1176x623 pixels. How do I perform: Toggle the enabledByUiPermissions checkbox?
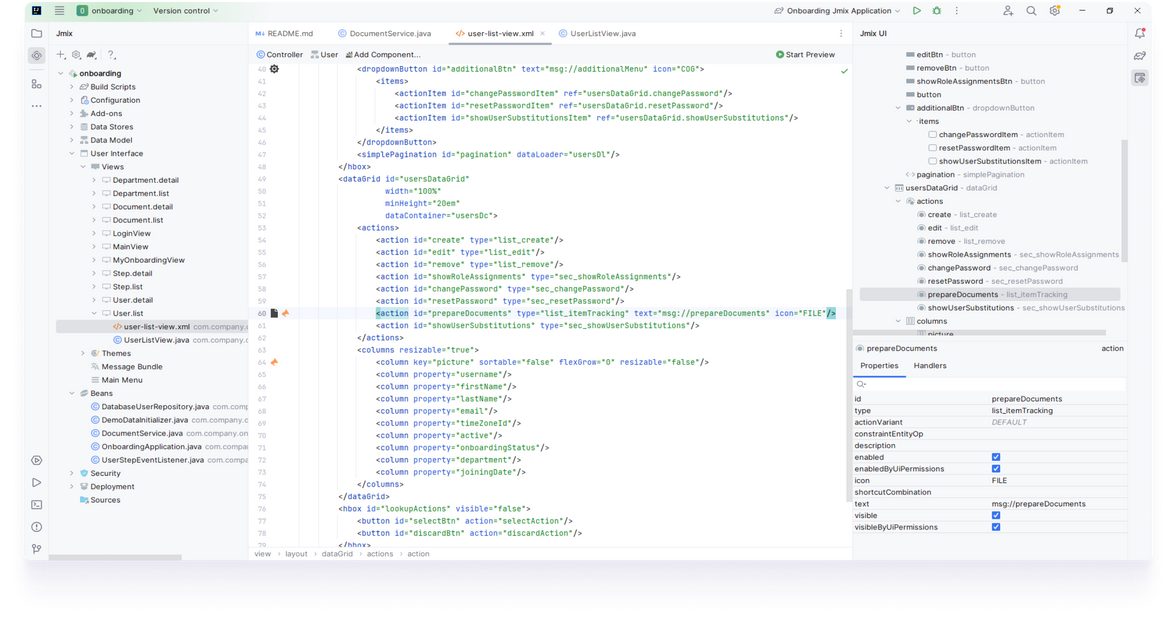click(996, 469)
